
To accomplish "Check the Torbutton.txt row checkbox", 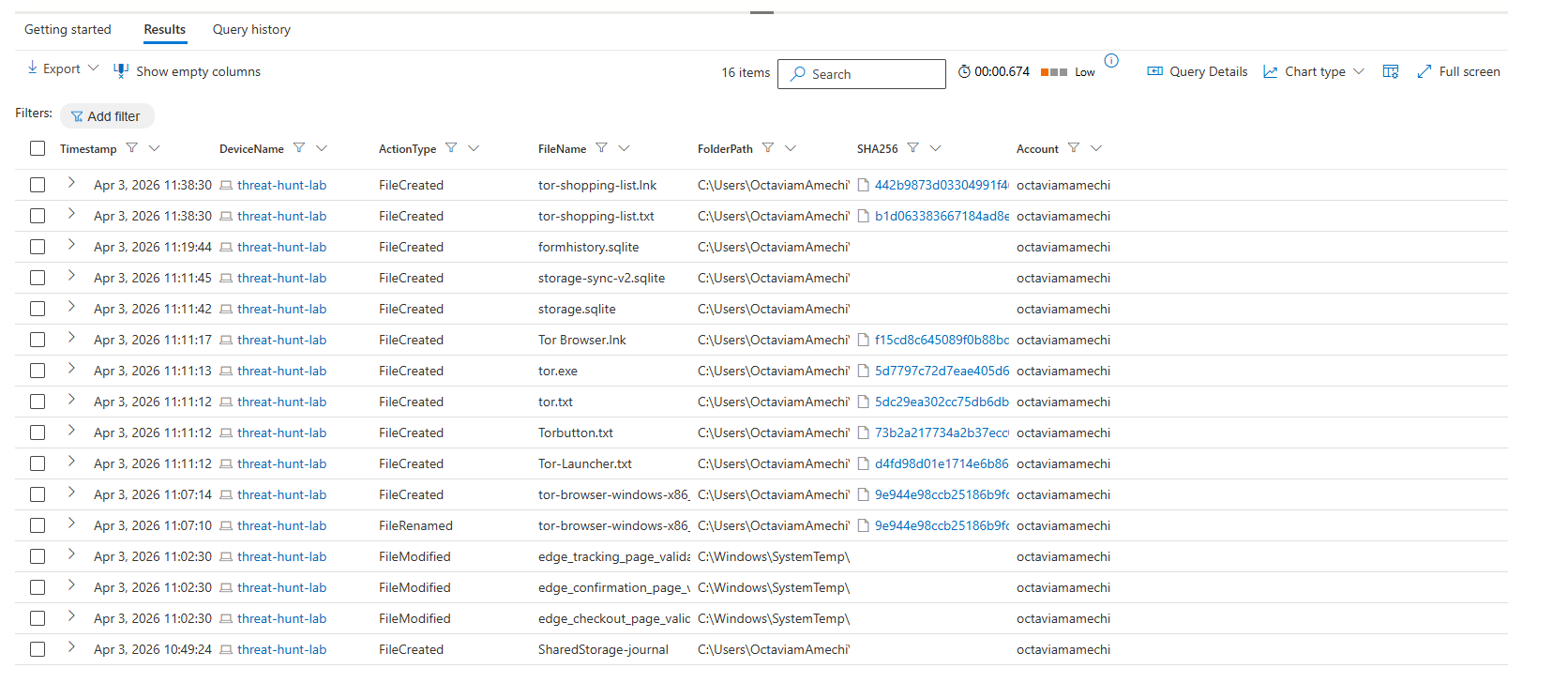I will click(x=38, y=433).
